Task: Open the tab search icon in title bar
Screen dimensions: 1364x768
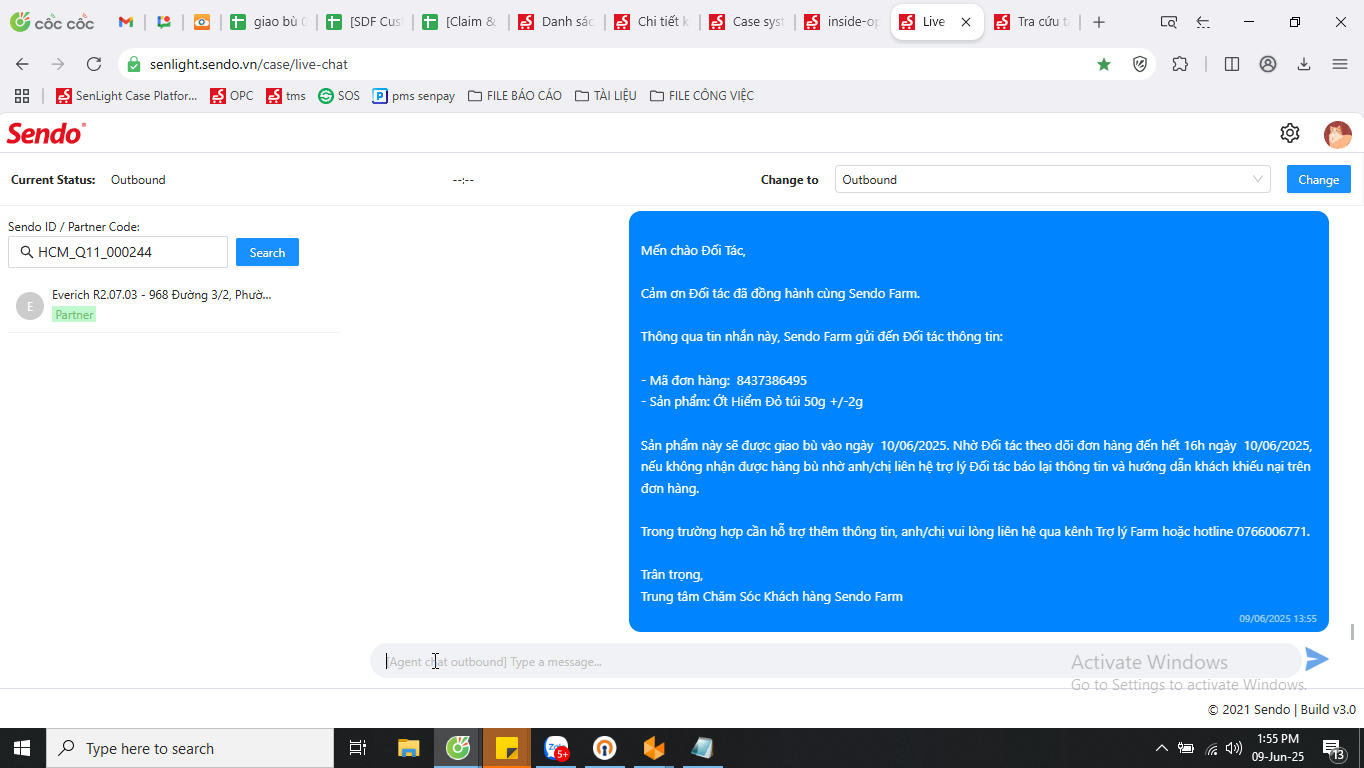Action: pyautogui.click(x=1168, y=22)
